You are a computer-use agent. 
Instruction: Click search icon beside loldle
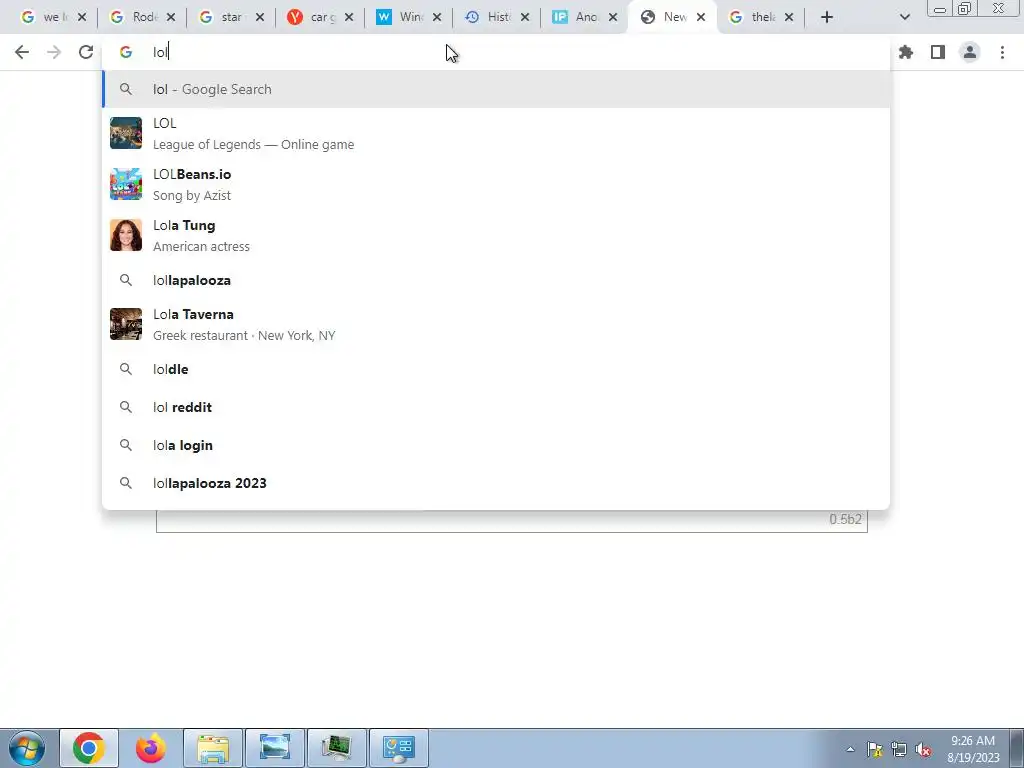[x=126, y=369]
